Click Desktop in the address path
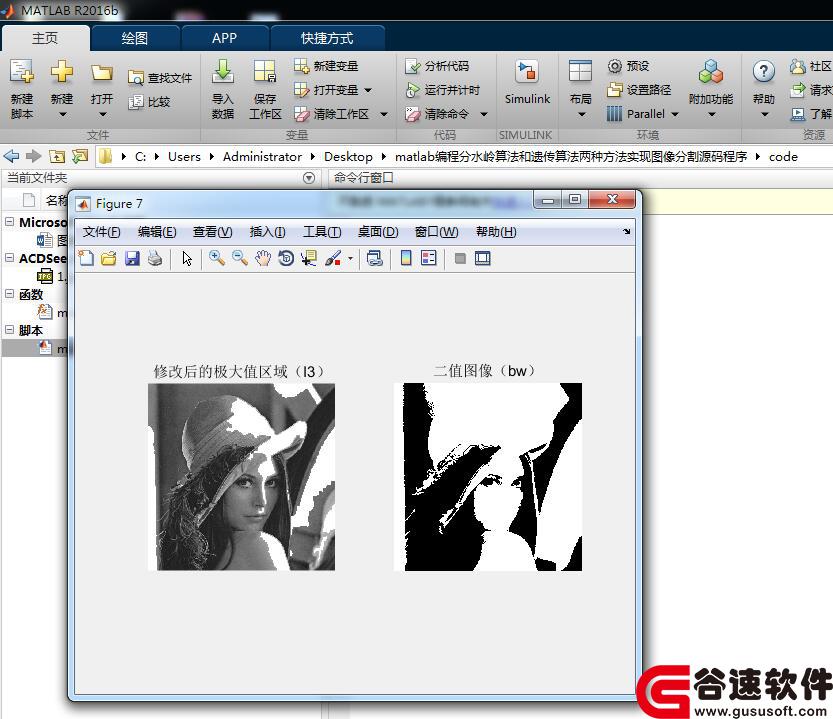Image resolution: width=833 pixels, height=719 pixels. click(x=348, y=157)
